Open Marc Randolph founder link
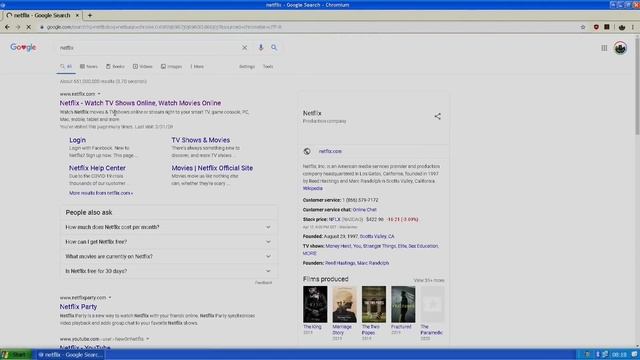The height and width of the screenshot is (360, 640). pyautogui.click(x=373, y=263)
